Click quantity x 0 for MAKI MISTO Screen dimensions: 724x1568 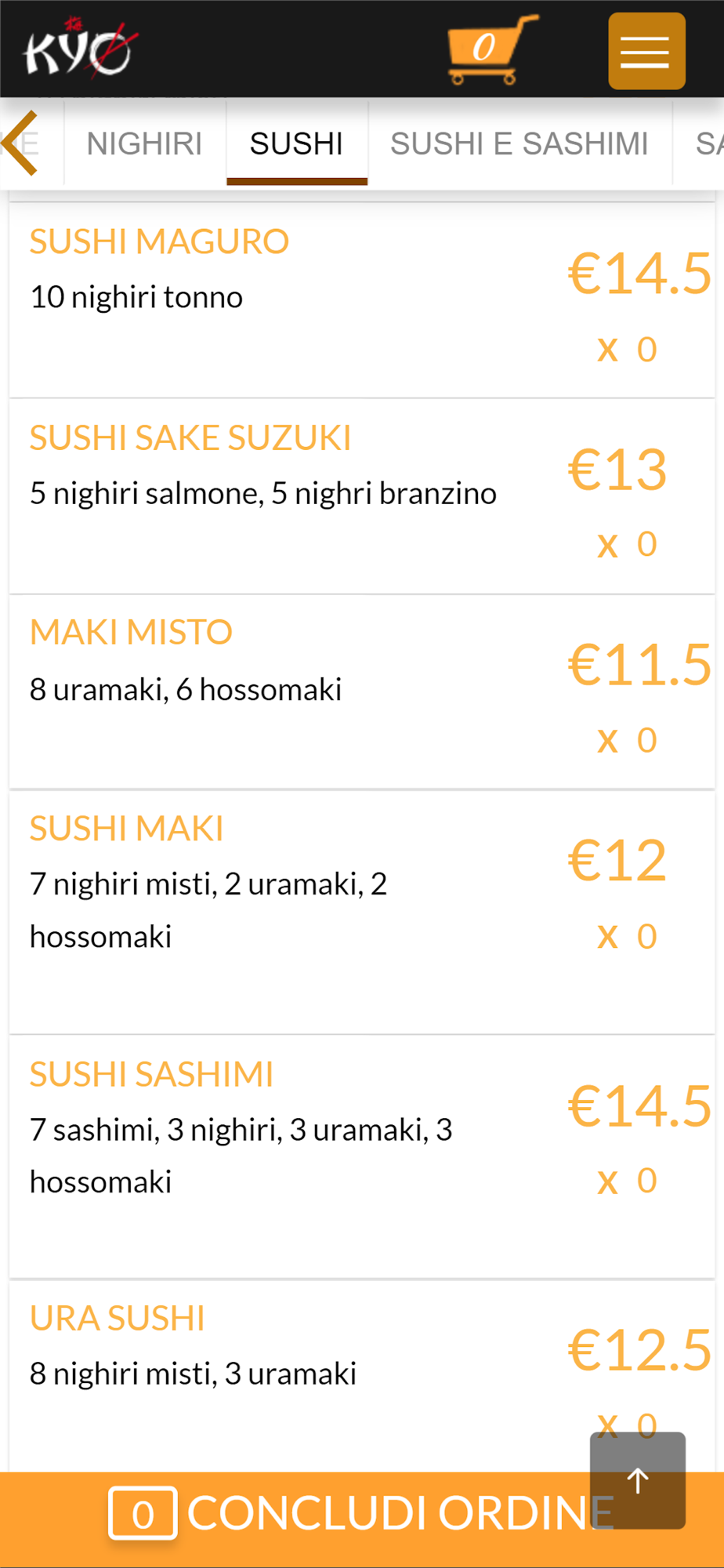(x=628, y=740)
